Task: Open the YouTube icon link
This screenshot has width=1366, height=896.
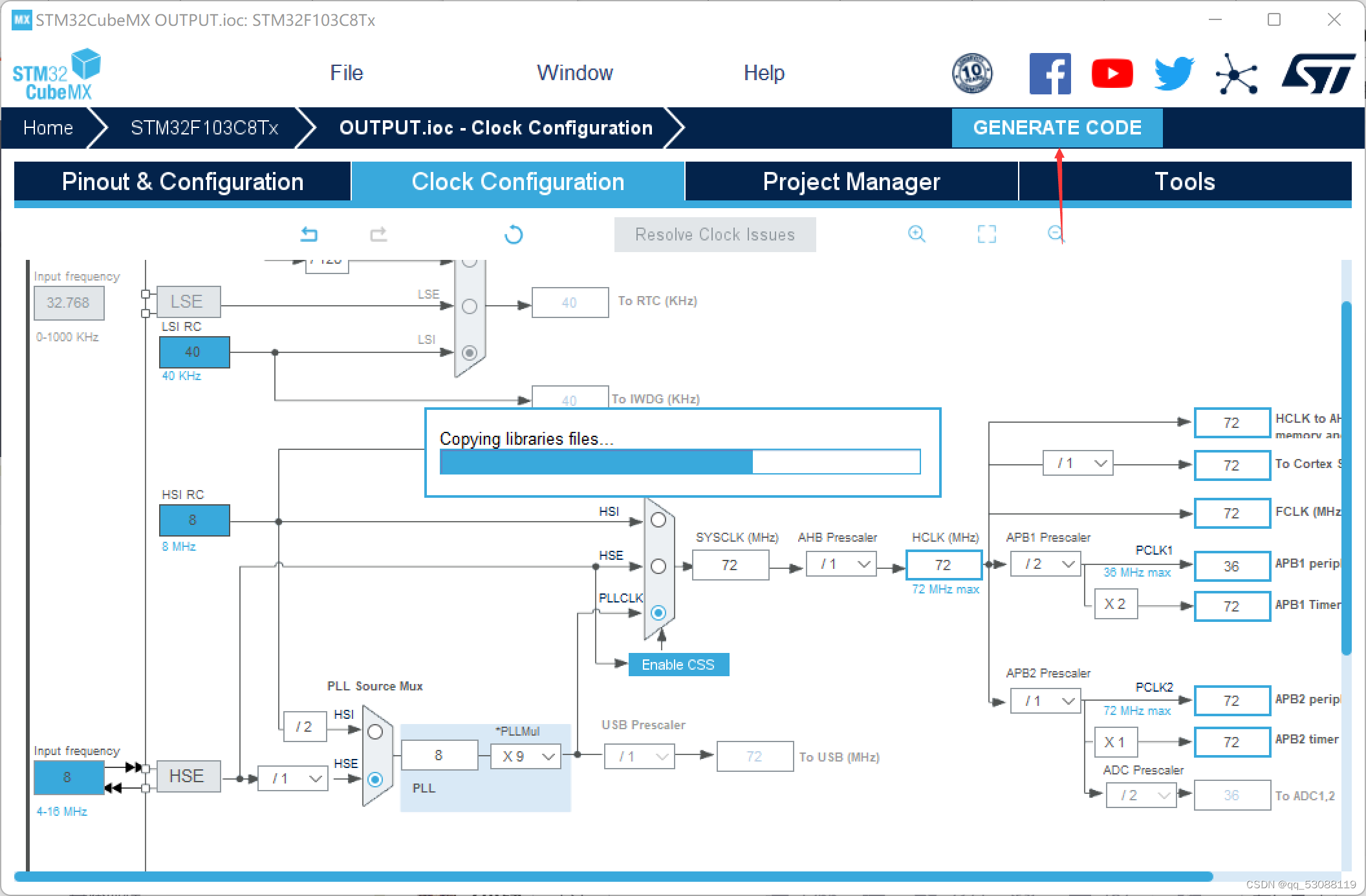Action: point(1112,74)
